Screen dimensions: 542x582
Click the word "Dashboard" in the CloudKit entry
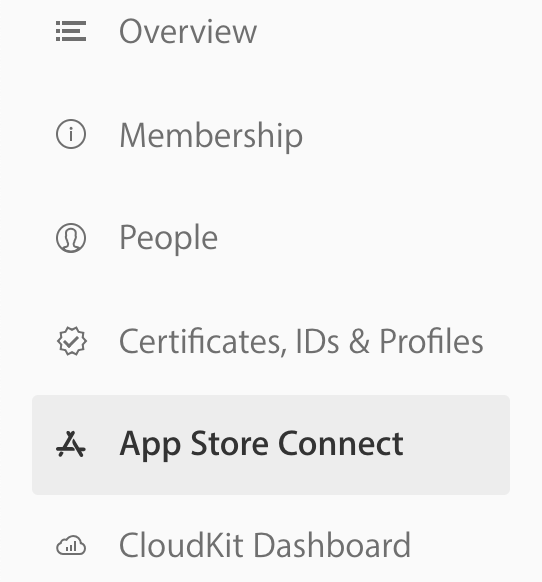click(x=333, y=545)
